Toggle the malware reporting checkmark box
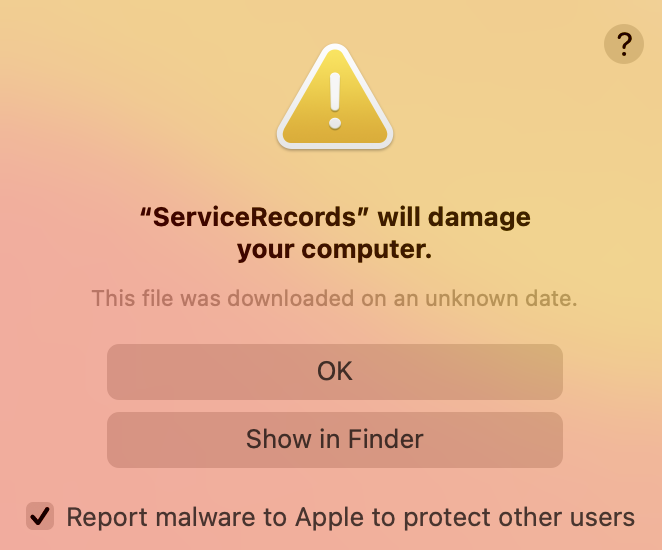 (x=40, y=517)
